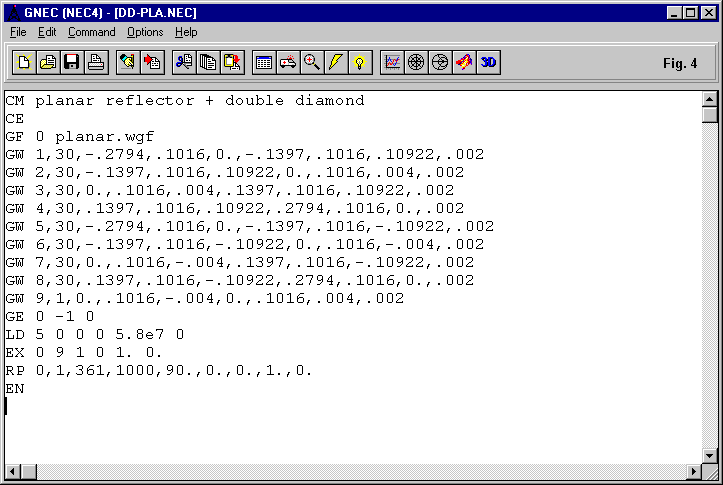Image resolution: width=723 pixels, height=485 pixels.
Task: Maximize the GNEC window
Action: (x=691, y=12)
